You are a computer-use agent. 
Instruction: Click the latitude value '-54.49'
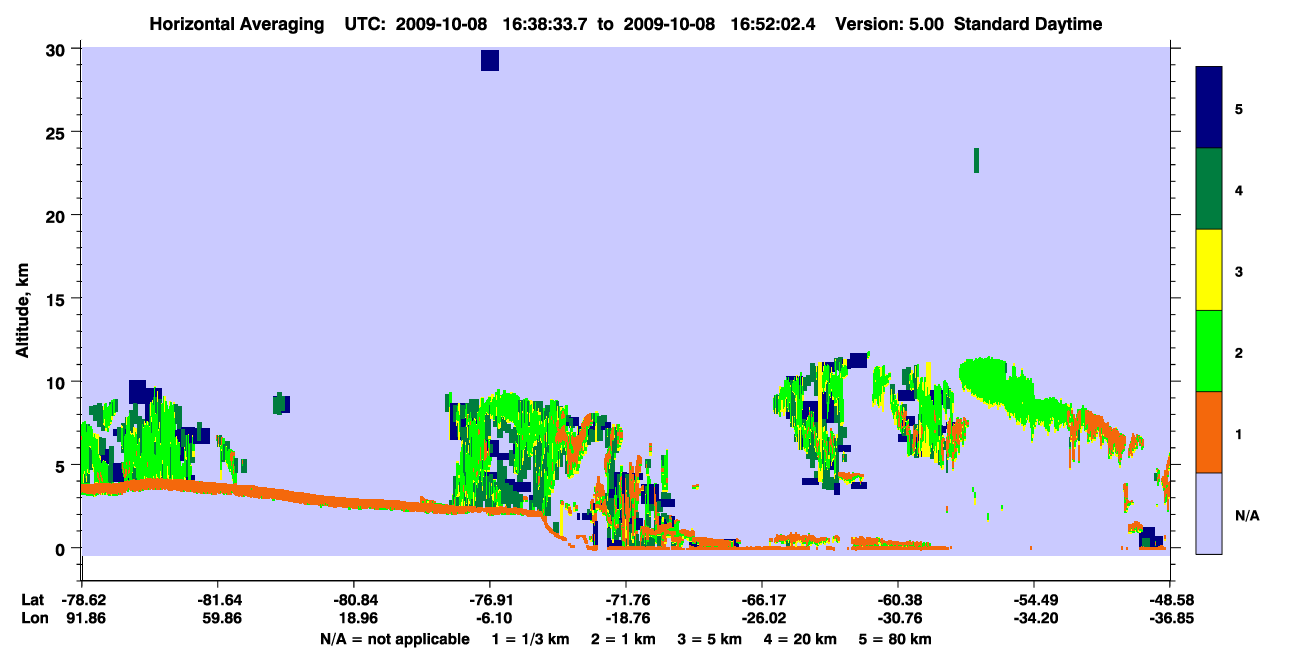(x=1034, y=600)
